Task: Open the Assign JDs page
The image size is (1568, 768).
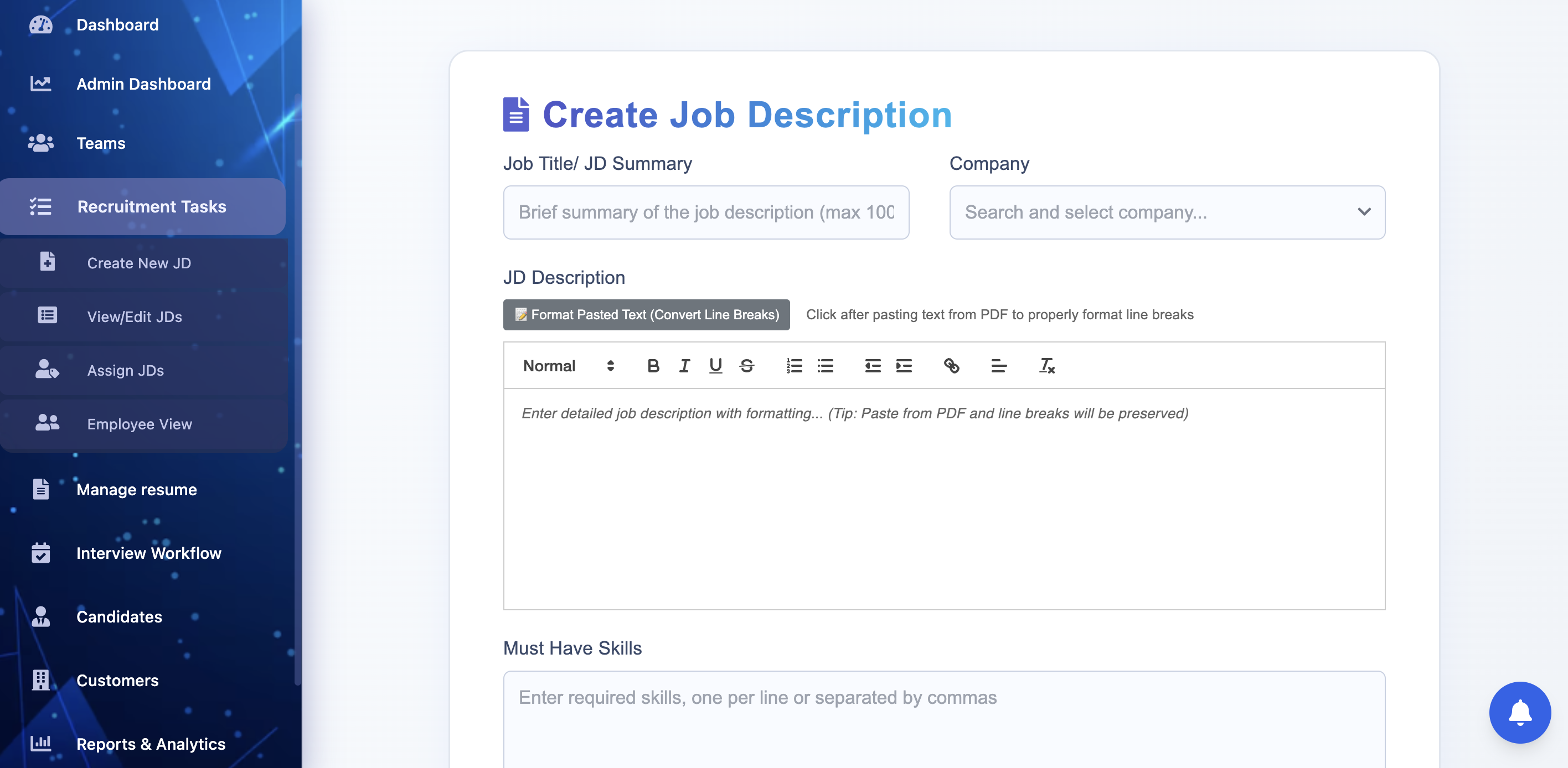Action: click(x=125, y=370)
